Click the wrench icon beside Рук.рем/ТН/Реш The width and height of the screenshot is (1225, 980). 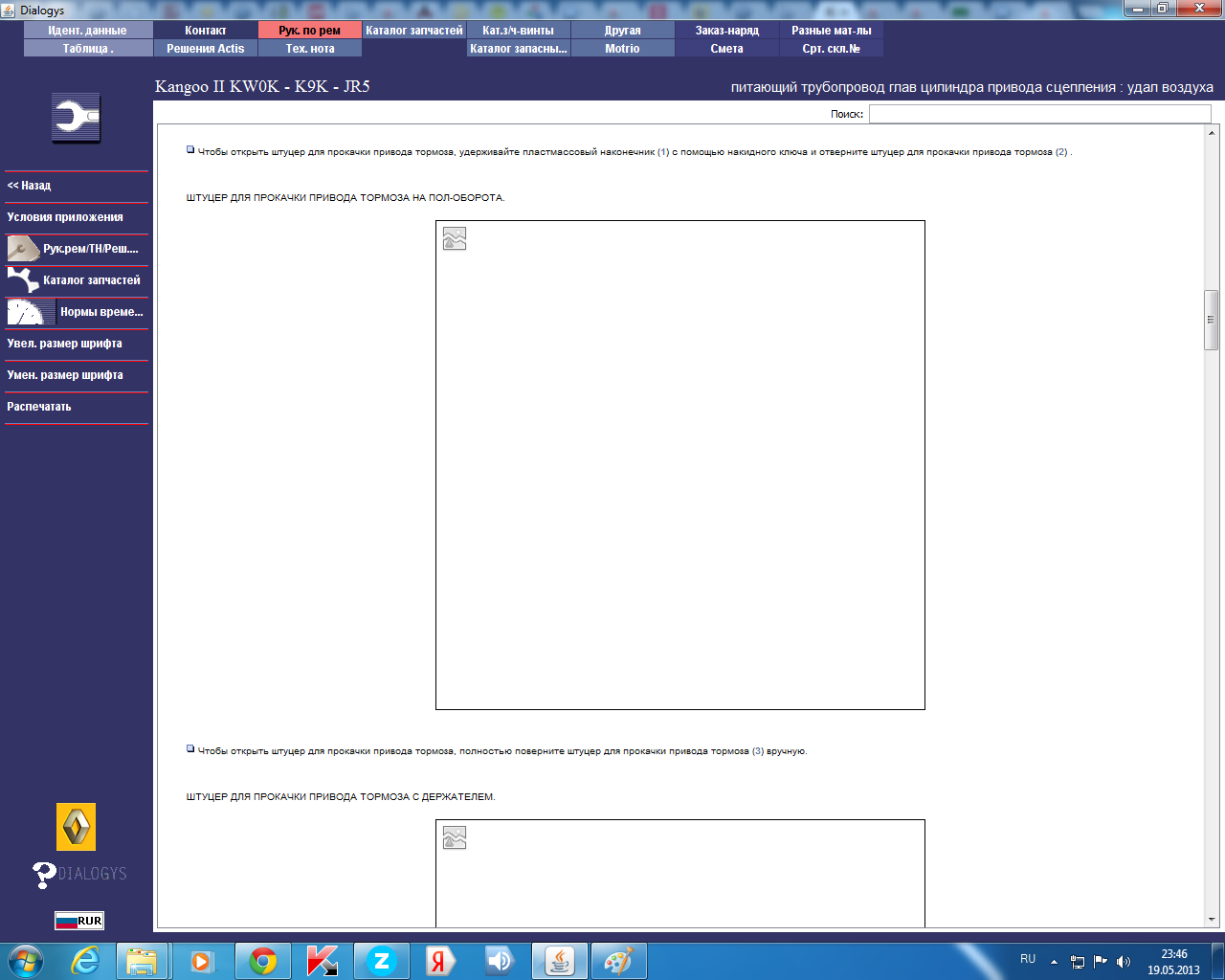[x=23, y=249]
